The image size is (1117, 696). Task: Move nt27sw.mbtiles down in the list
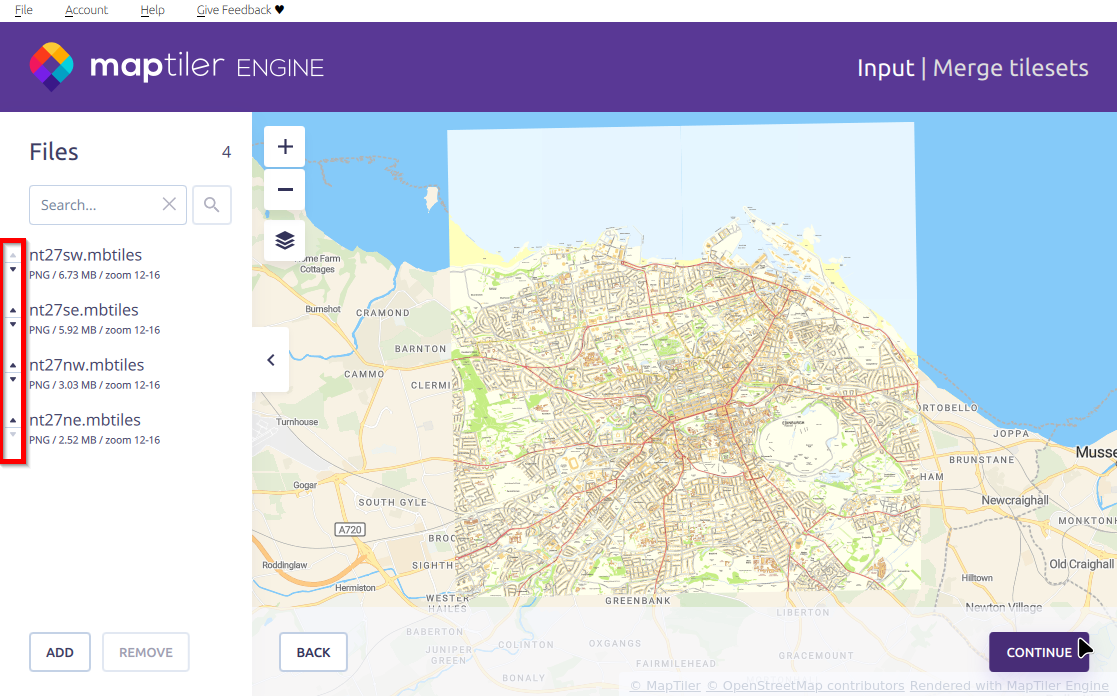tap(13, 269)
